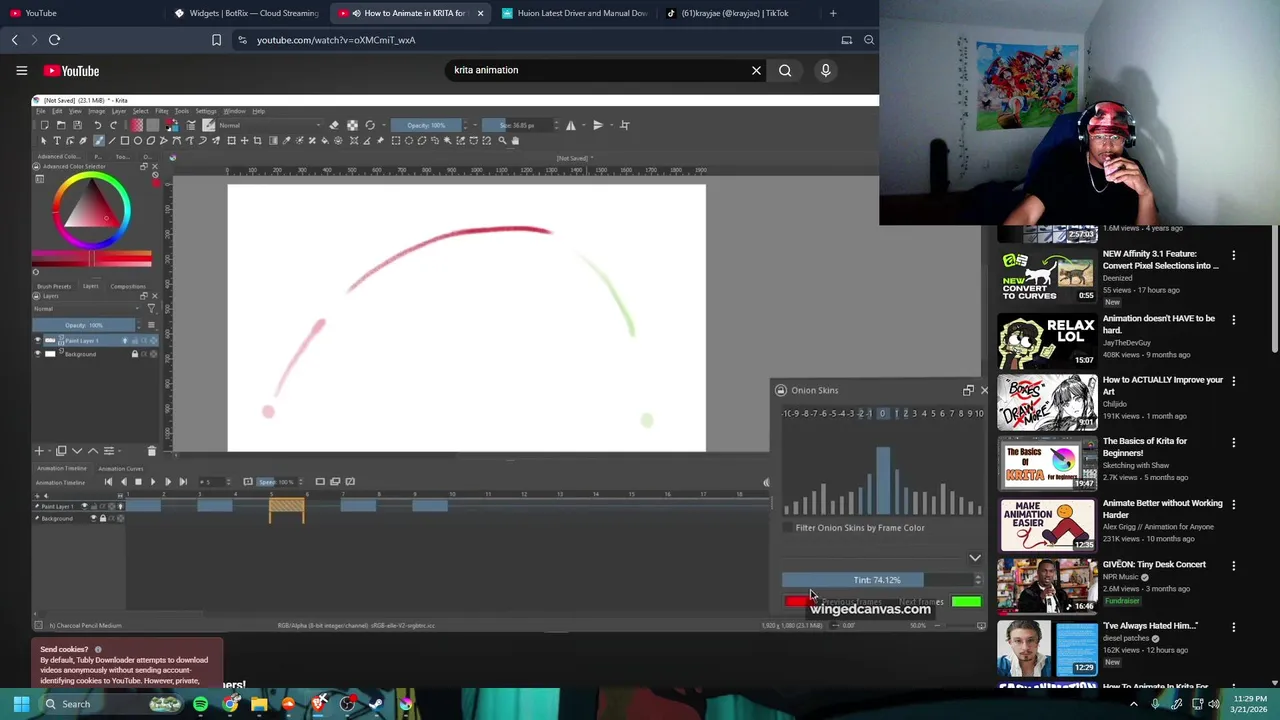Select the Crop tool in Krita
This screenshot has width=1280, height=720.
pos(257,141)
